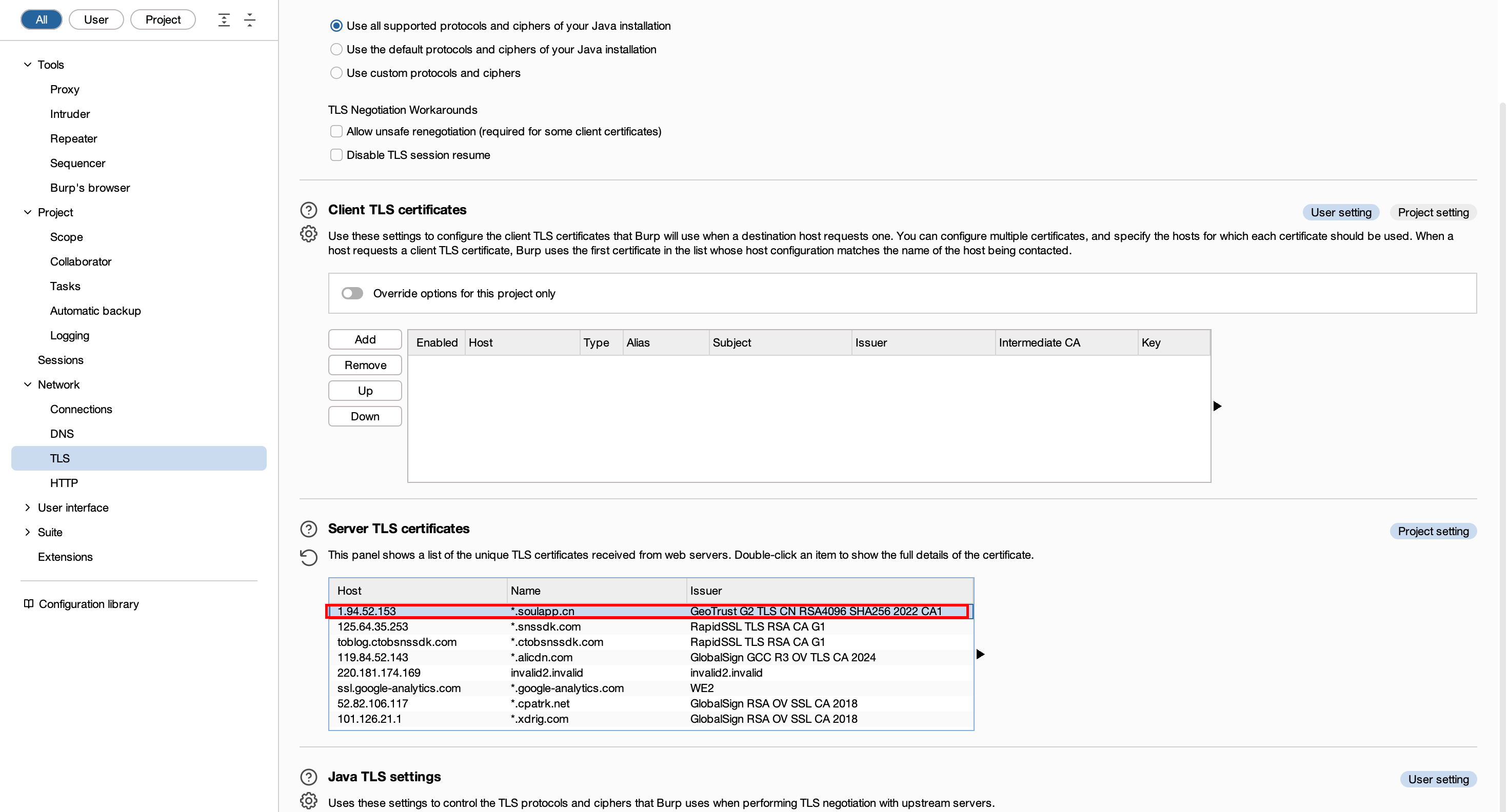Filter settings by the User tab
The height and width of the screenshot is (812, 1508).
[96, 20]
